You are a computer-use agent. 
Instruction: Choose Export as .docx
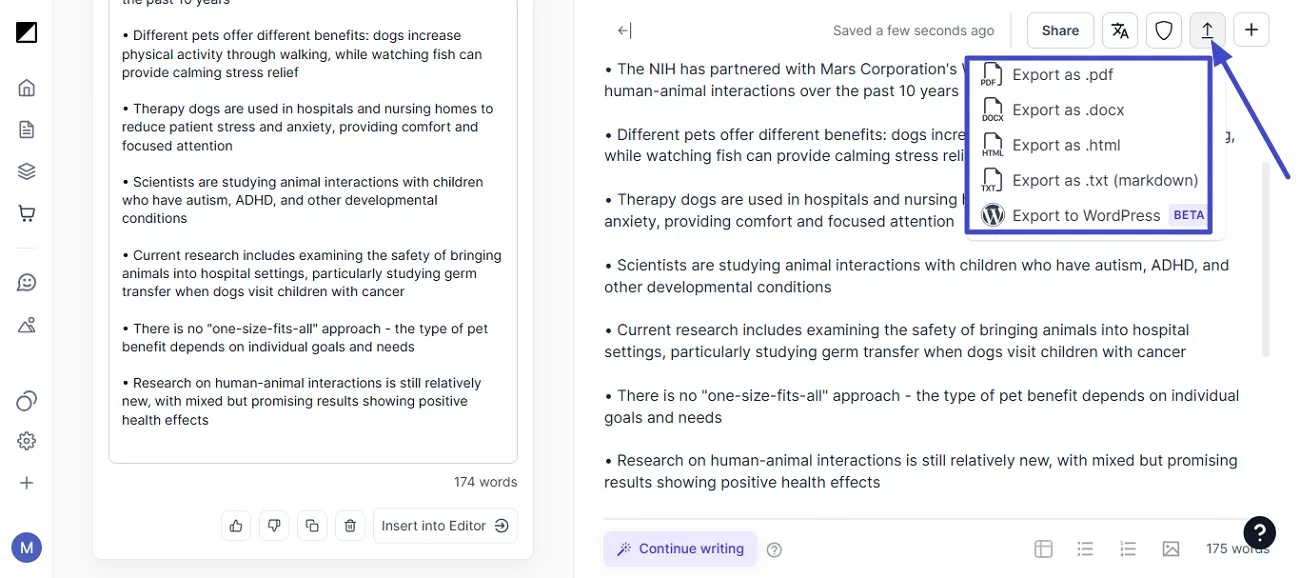[1067, 110]
